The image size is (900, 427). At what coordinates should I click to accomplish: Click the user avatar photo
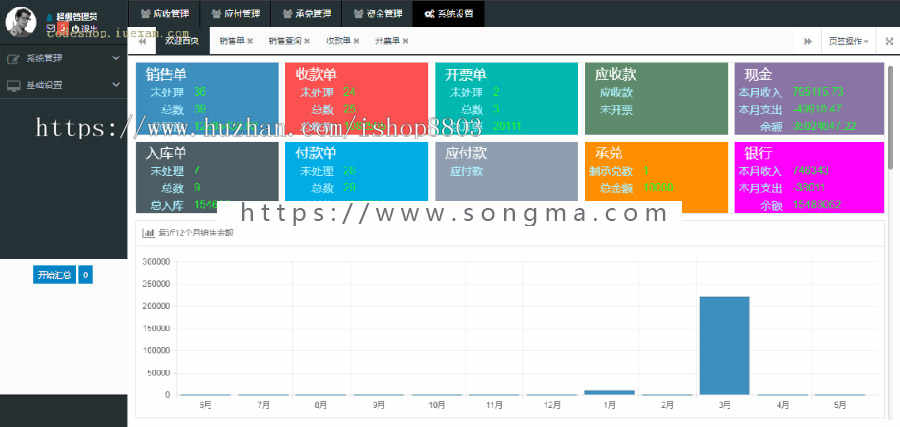(21, 21)
